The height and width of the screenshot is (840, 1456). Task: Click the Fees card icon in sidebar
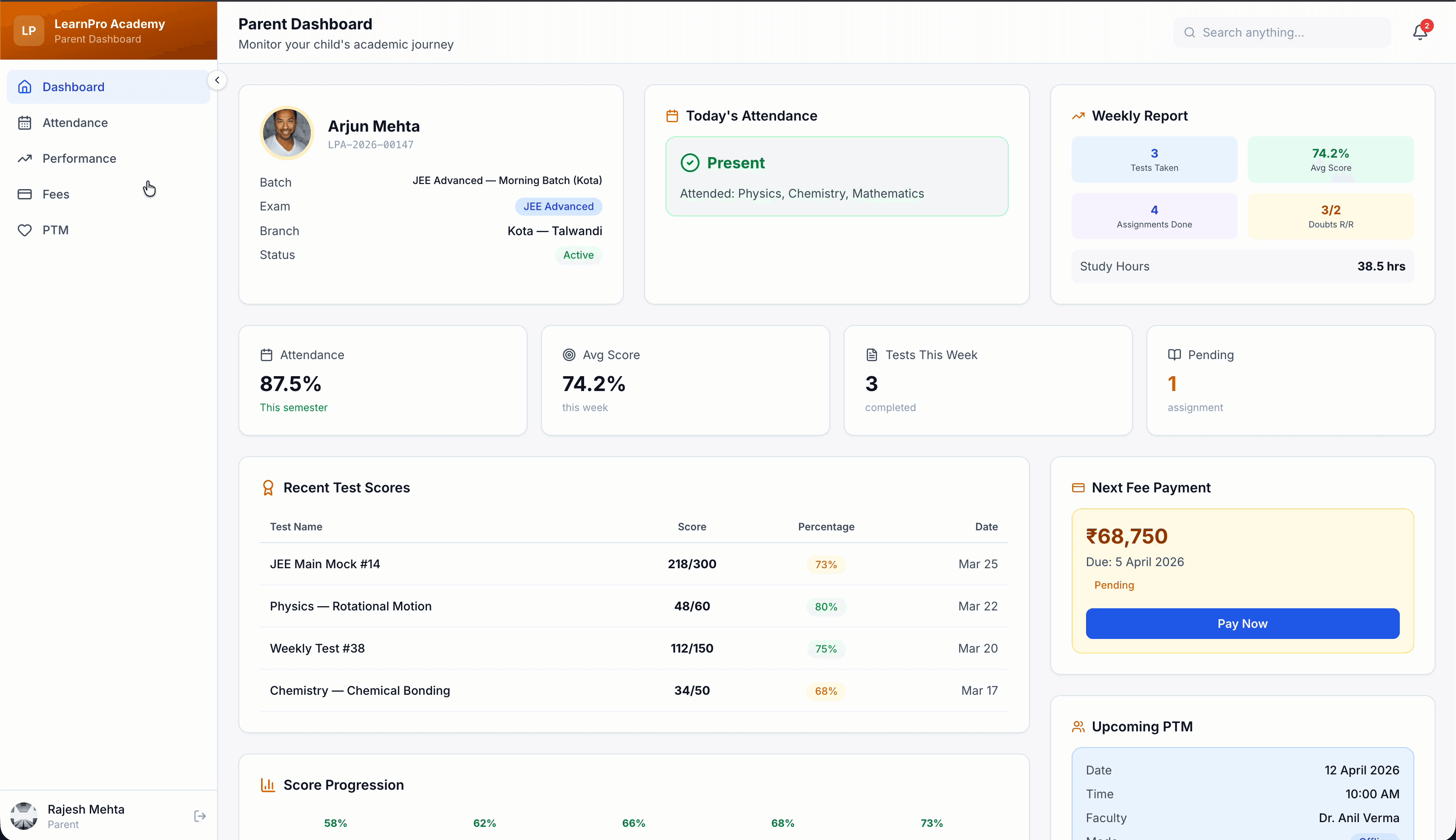click(x=25, y=194)
